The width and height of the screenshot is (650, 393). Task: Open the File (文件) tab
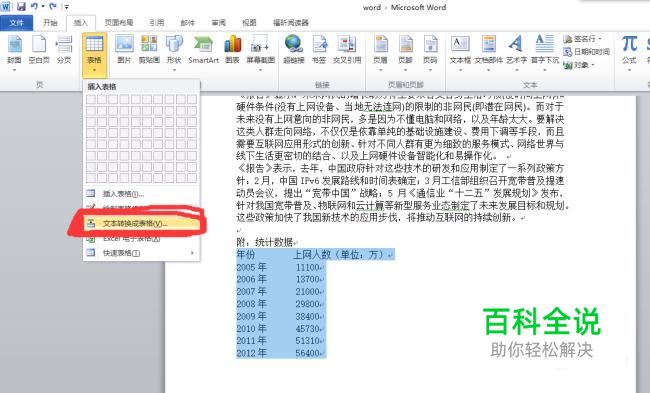click(17, 22)
